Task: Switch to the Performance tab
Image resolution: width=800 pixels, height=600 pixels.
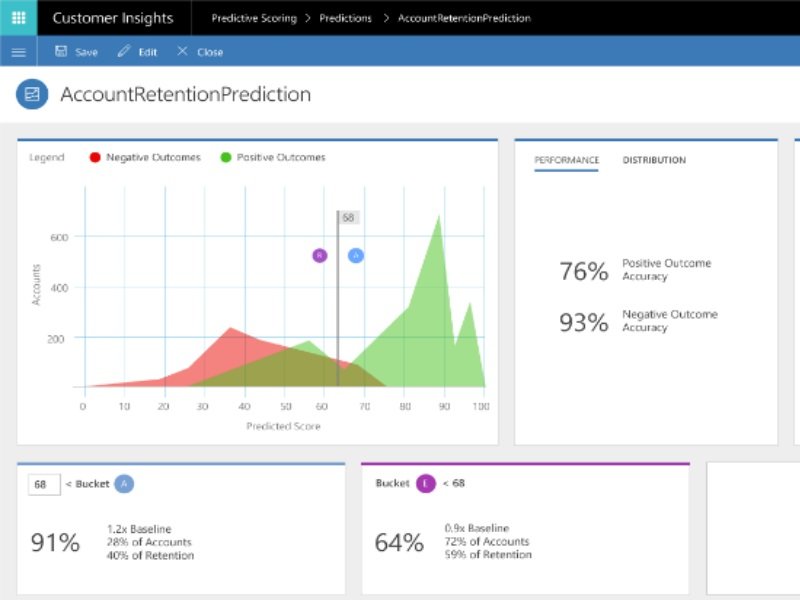Action: (x=566, y=160)
